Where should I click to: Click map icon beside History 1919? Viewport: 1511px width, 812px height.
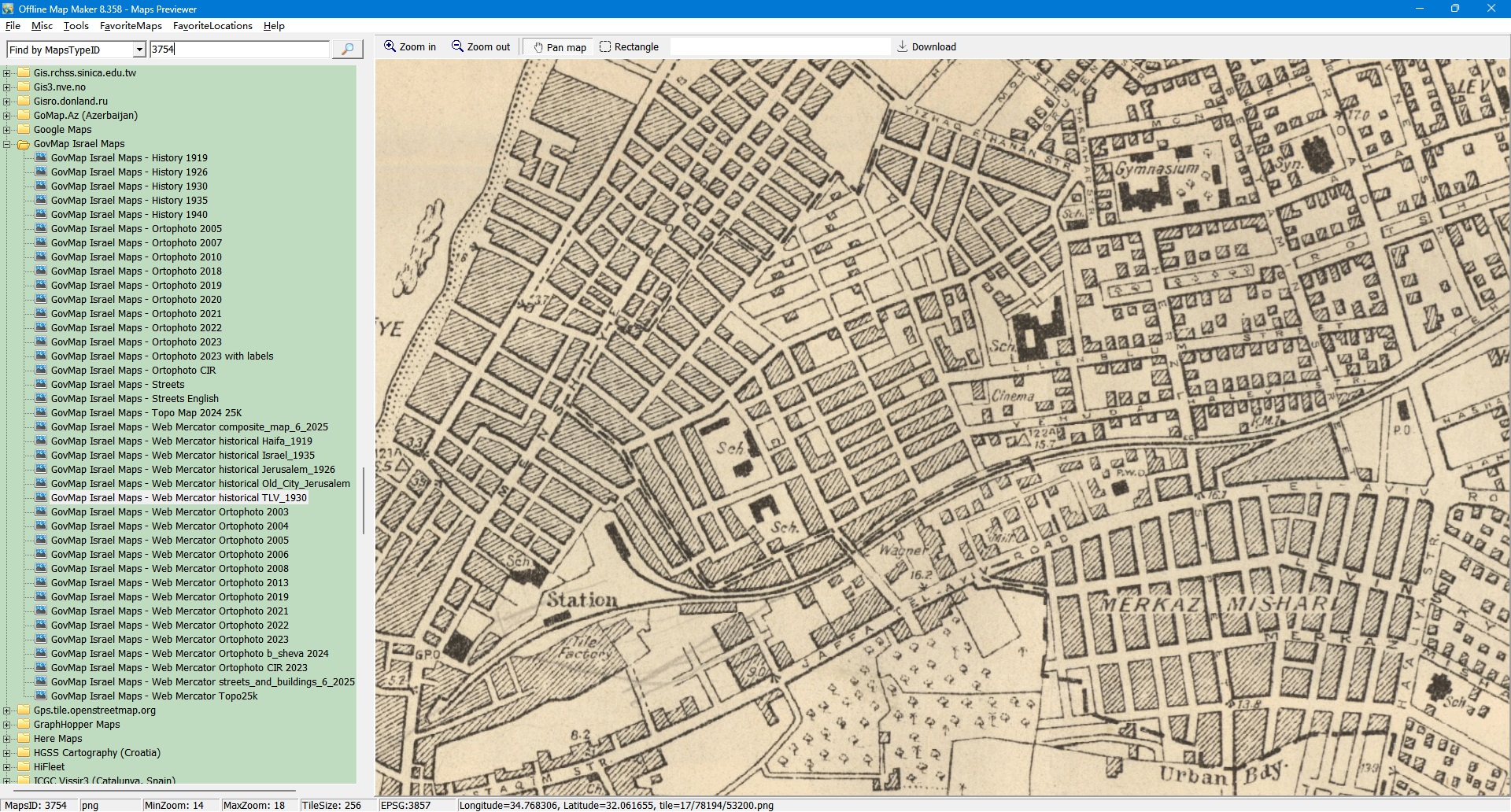click(x=41, y=158)
